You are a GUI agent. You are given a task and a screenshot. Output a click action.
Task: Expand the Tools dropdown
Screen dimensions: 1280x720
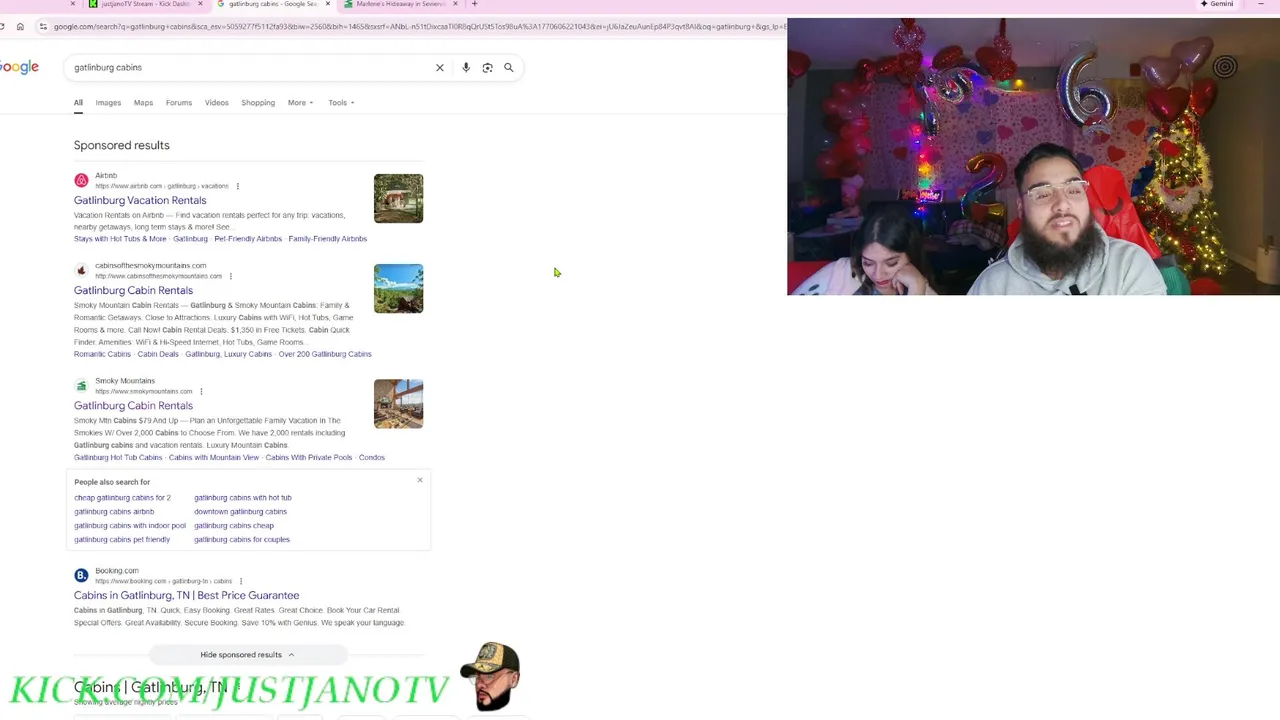341,103
